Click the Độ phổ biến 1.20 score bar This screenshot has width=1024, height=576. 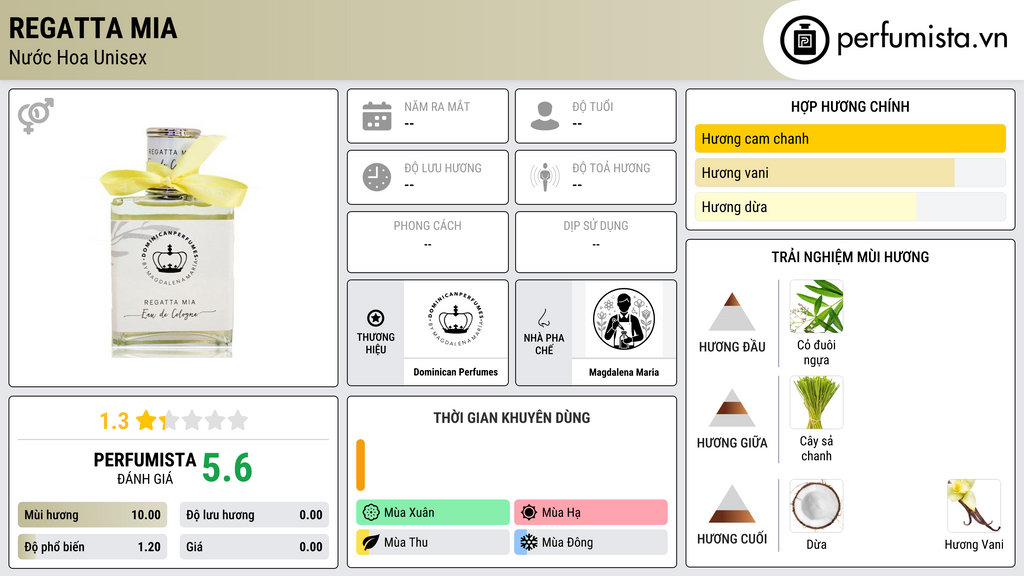pyautogui.click(x=92, y=547)
